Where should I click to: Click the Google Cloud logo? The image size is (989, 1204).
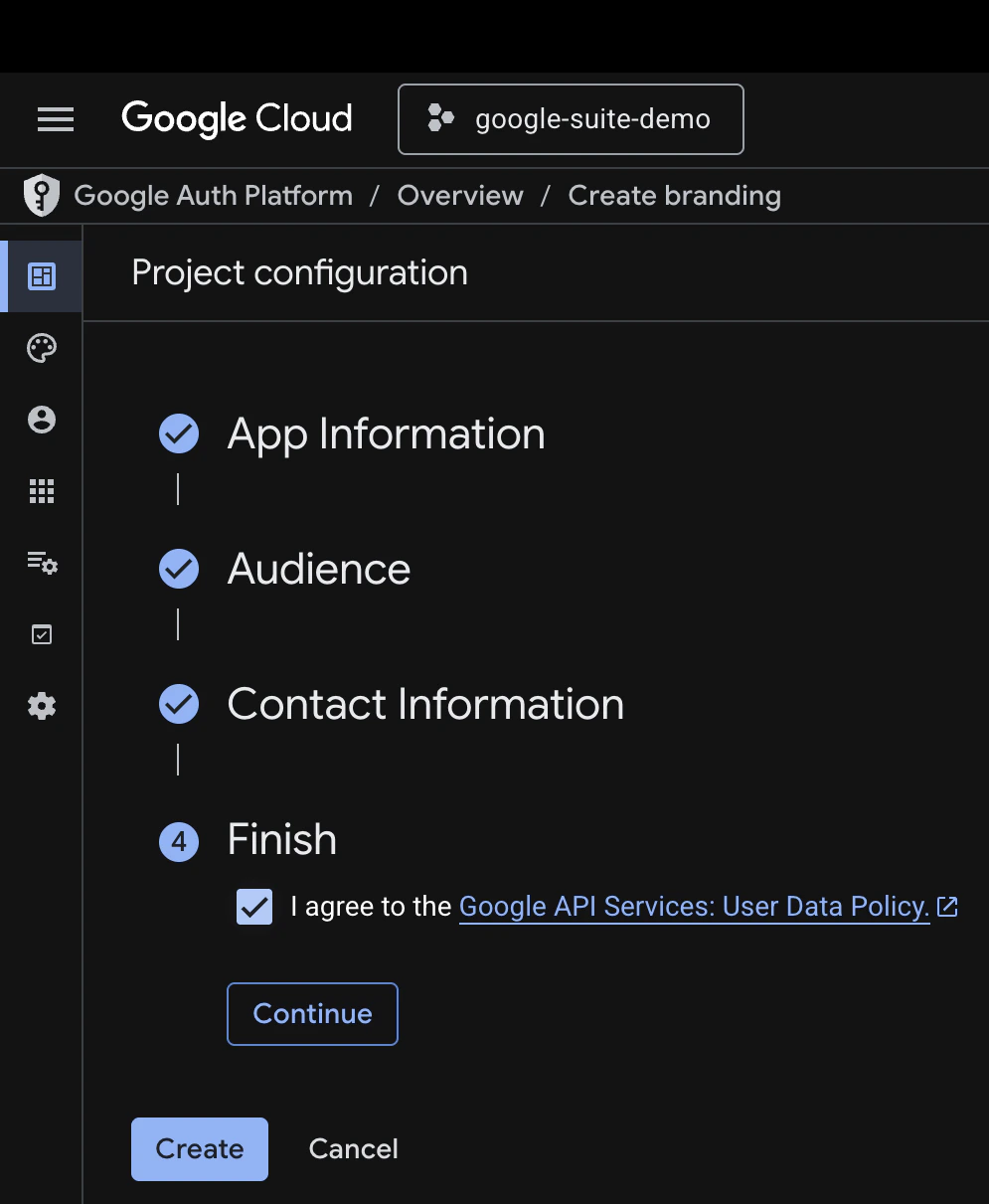pyautogui.click(x=237, y=119)
